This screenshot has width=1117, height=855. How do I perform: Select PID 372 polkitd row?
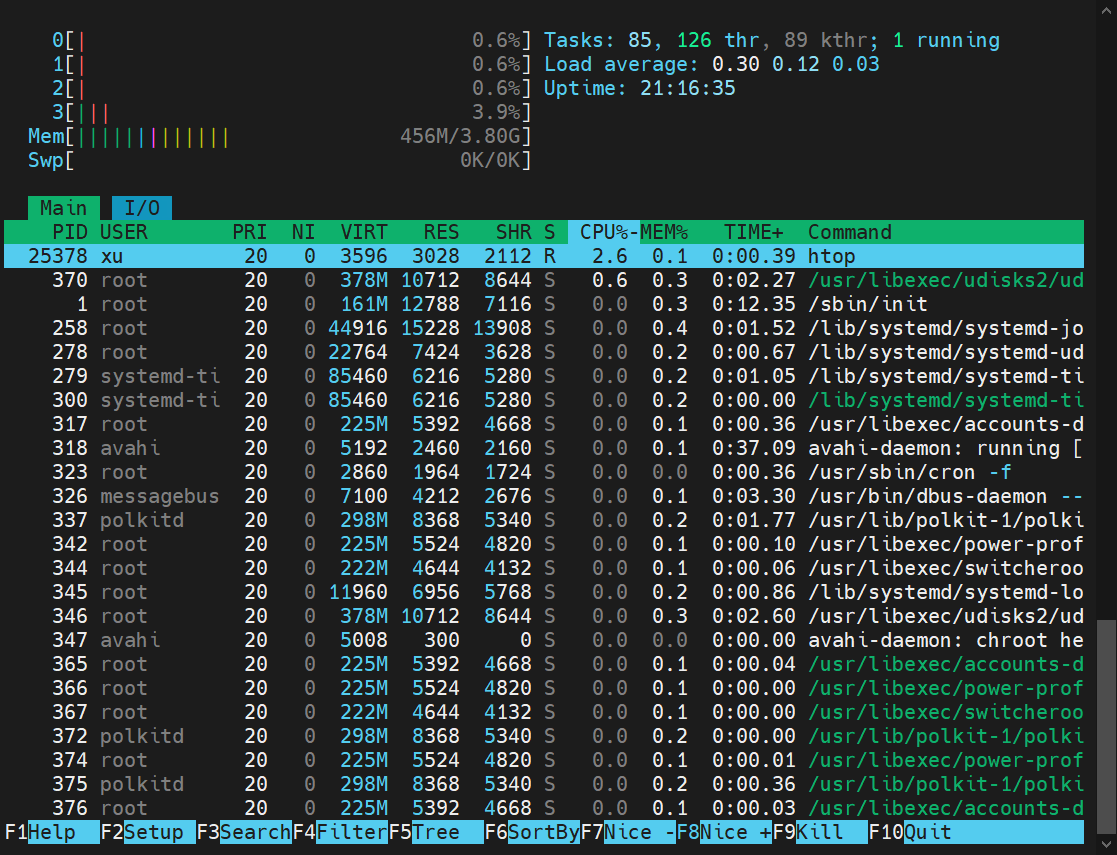click(x=544, y=736)
